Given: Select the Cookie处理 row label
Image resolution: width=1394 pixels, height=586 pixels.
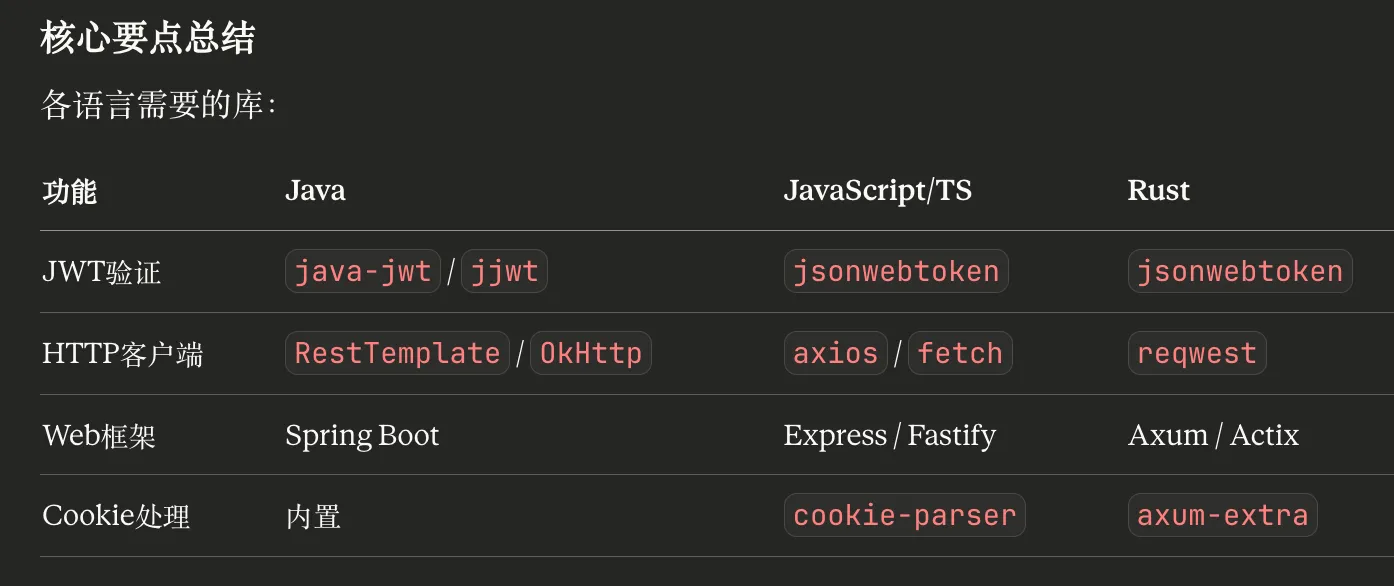Looking at the screenshot, I should coord(116,516).
